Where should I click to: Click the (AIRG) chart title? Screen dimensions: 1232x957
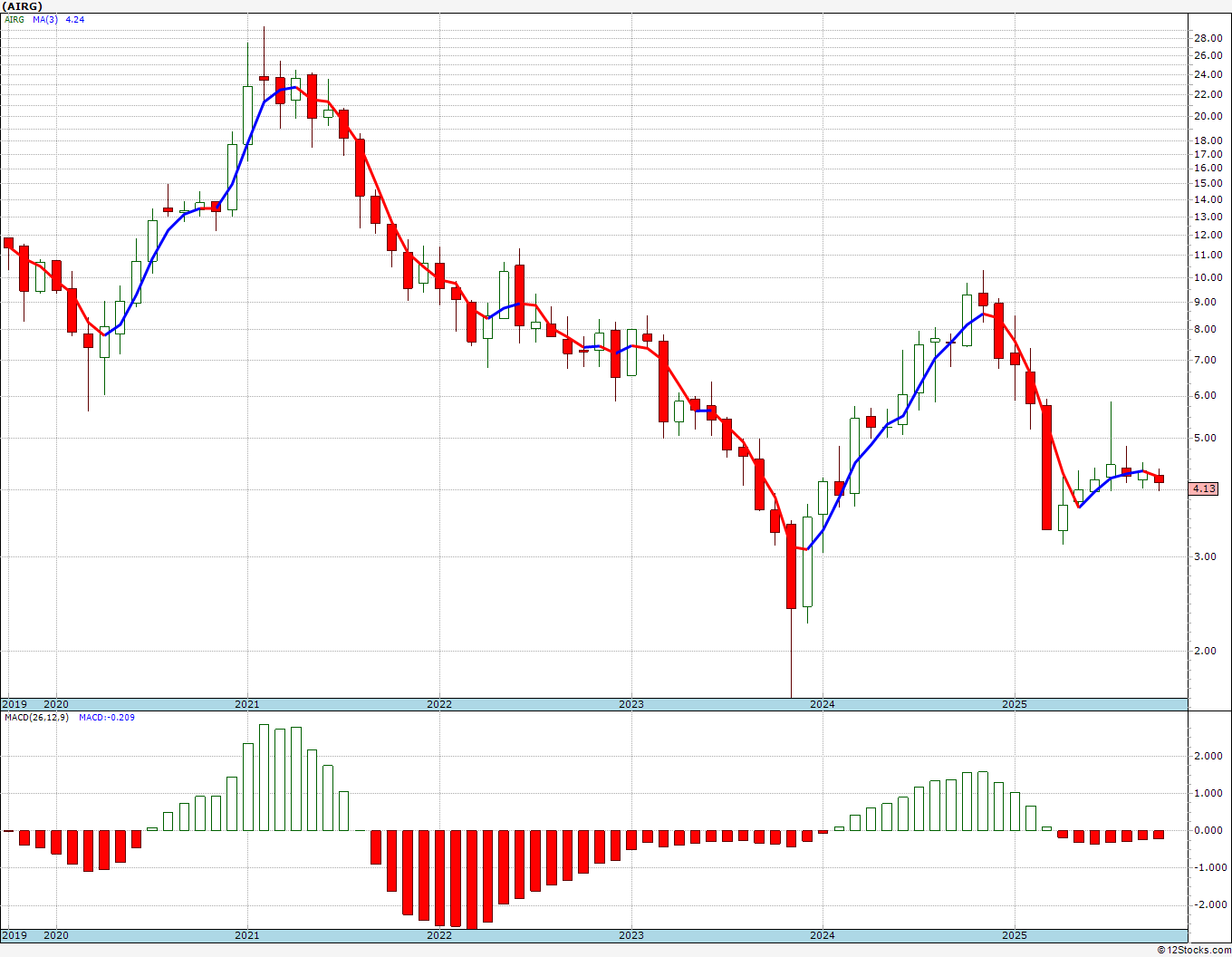point(21,6)
